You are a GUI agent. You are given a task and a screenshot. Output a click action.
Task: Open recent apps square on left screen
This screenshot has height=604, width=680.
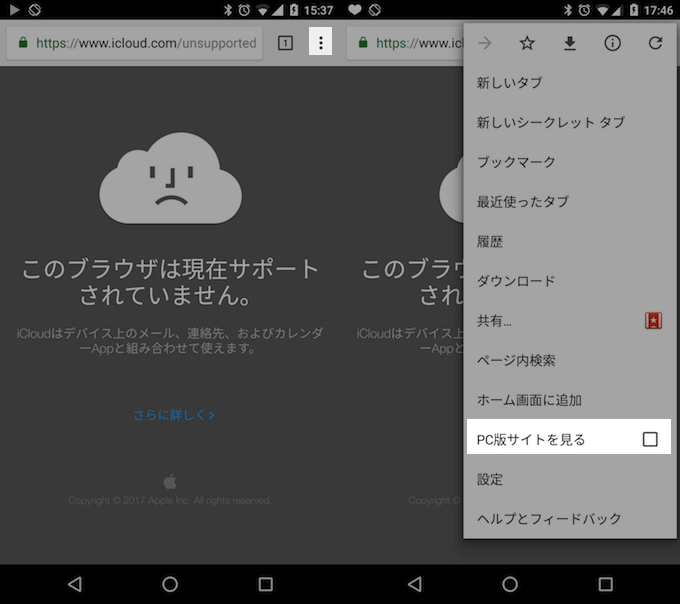click(x=265, y=584)
